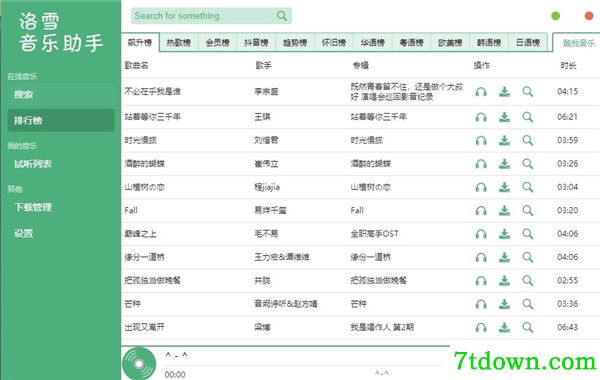Open 下载管理 page
Image resolution: width=600 pixels, height=380 pixels.
click(x=60, y=207)
